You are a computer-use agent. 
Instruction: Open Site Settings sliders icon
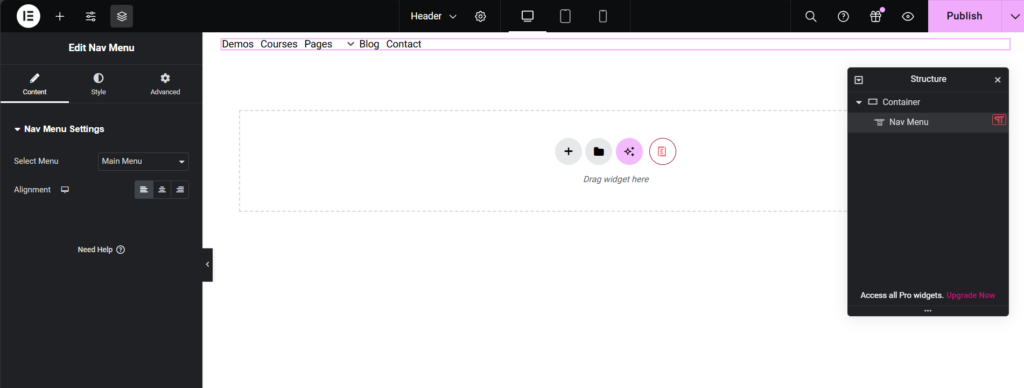pos(91,16)
